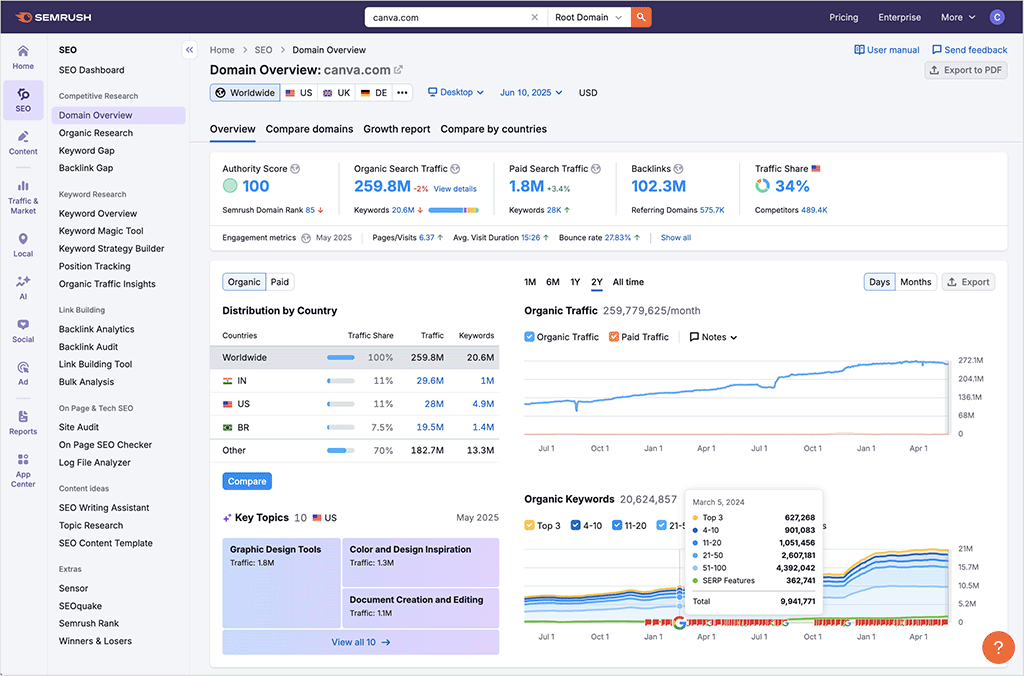Click the chart Export button
The image size is (1024, 676).
(968, 282)
